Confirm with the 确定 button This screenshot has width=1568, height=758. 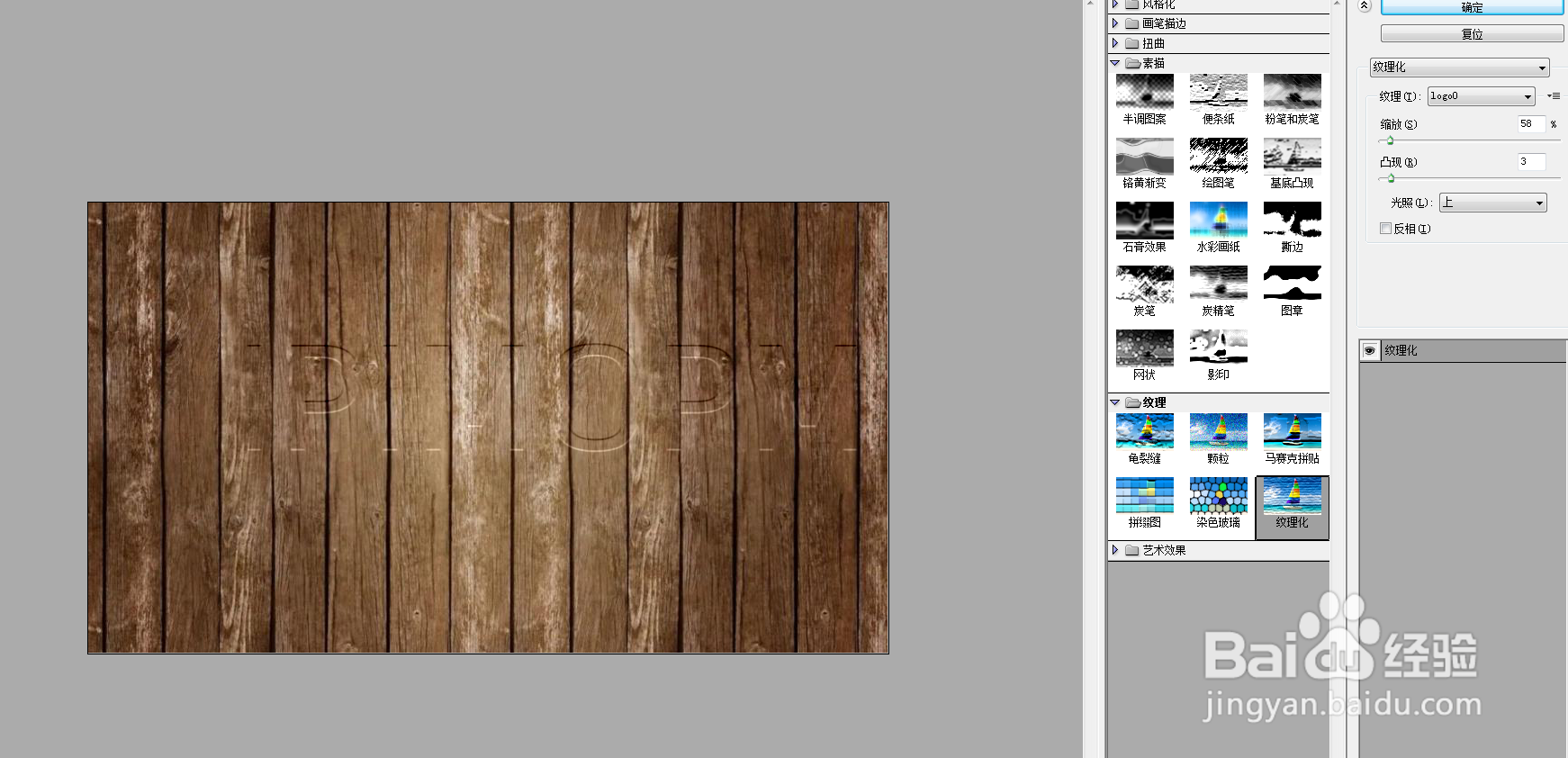coord(1472,7)
